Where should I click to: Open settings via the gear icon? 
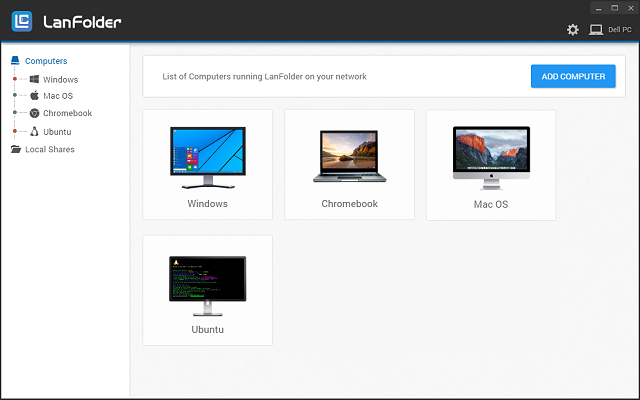click(573, 29)
